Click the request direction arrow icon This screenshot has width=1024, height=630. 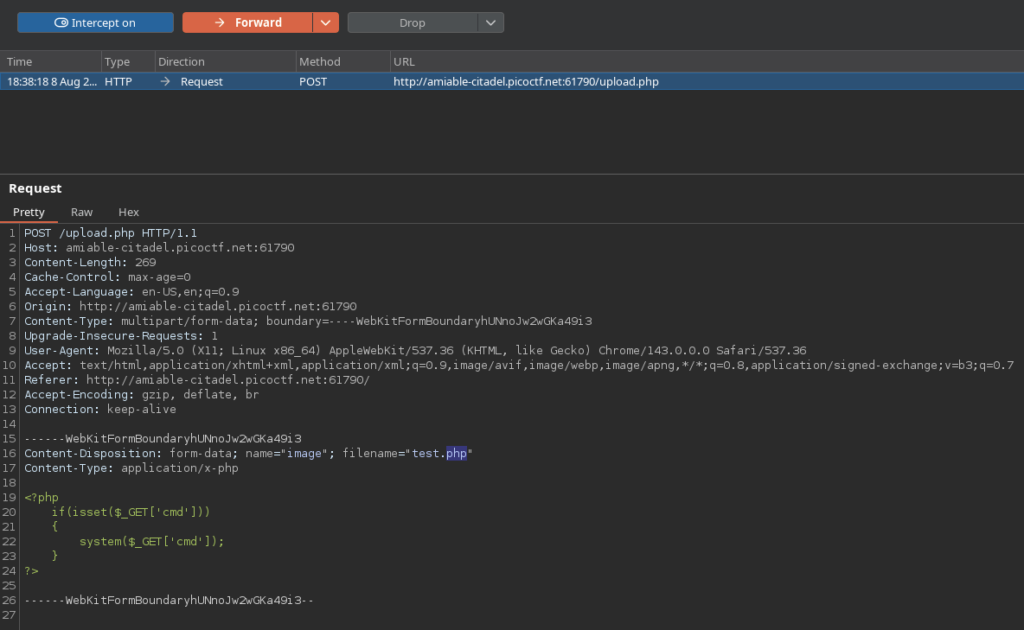coord(165,82)
